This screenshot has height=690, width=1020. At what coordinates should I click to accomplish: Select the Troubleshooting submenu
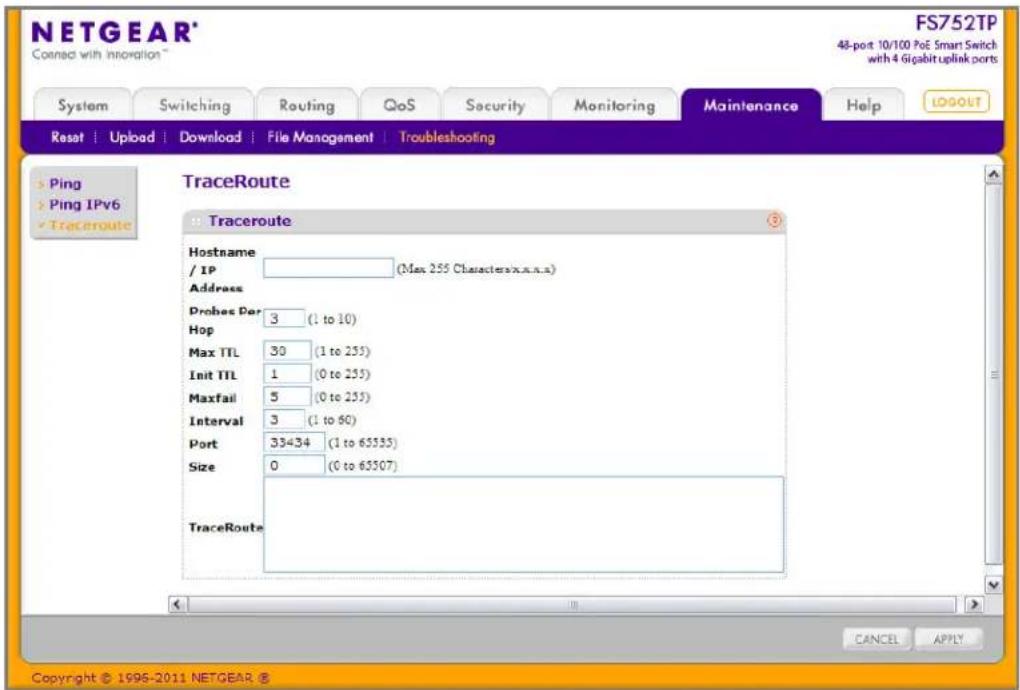click(x=447, y=137)
